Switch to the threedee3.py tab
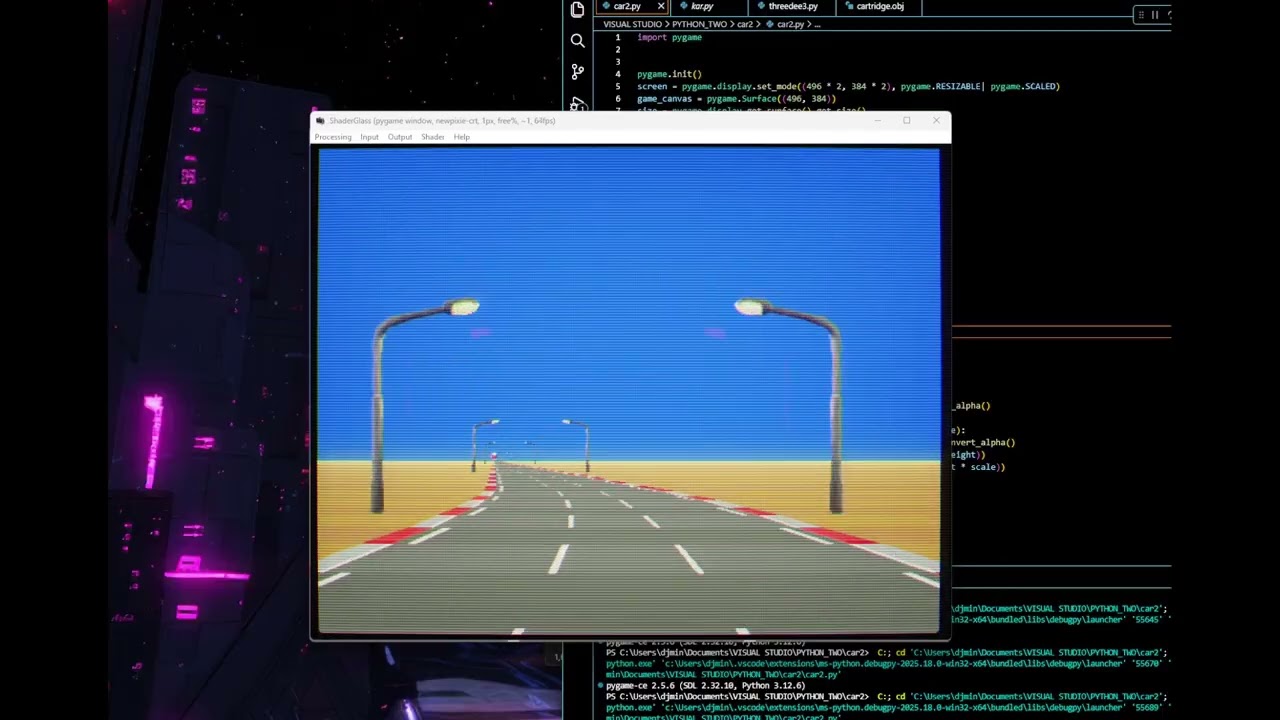Image resolution: width=1280 pixels, height=720 pixels. click(793, 6)
